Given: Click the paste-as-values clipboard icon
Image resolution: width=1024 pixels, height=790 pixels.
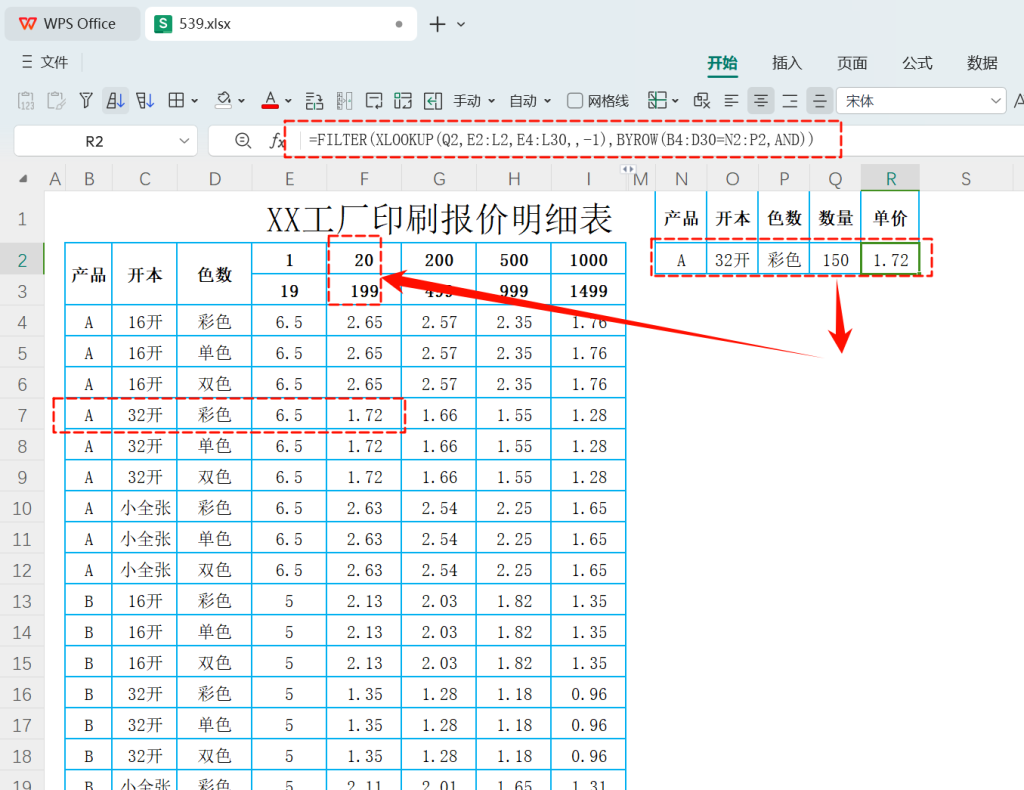Looking at the screenshot, I should pos(25,101).
